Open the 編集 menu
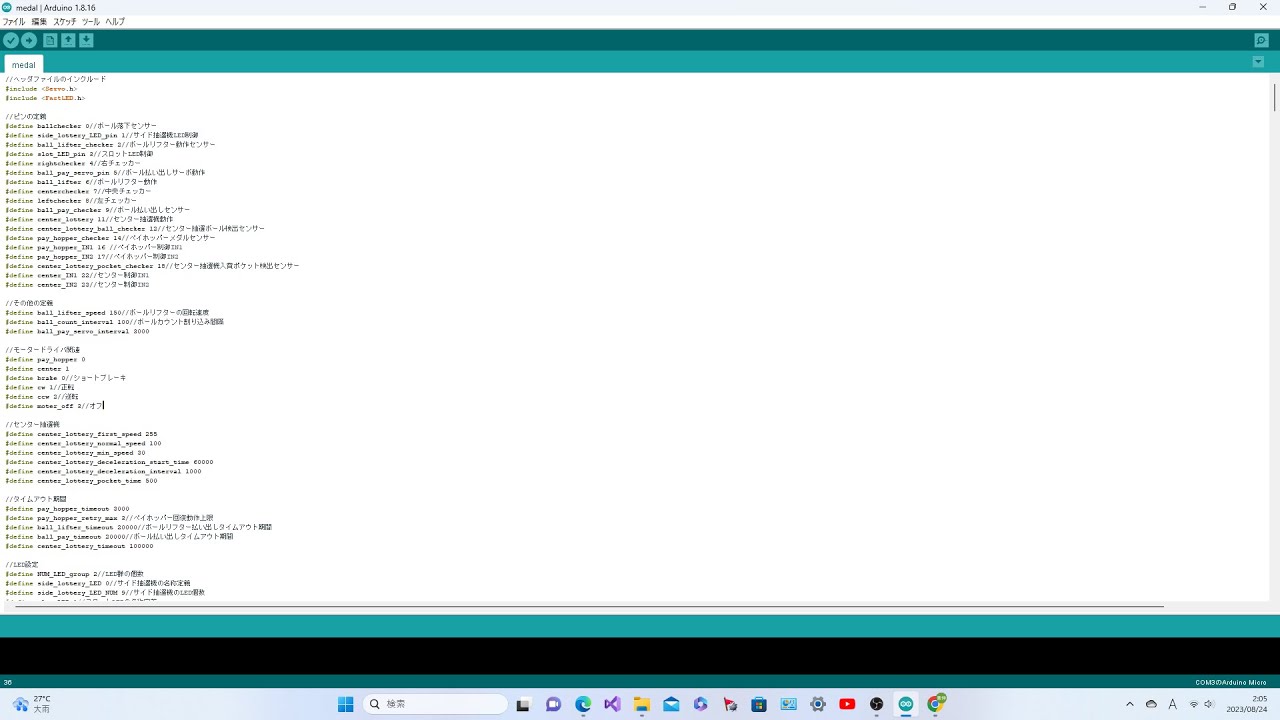Viewport: 1280px width, 720px height. click(39, 21)
